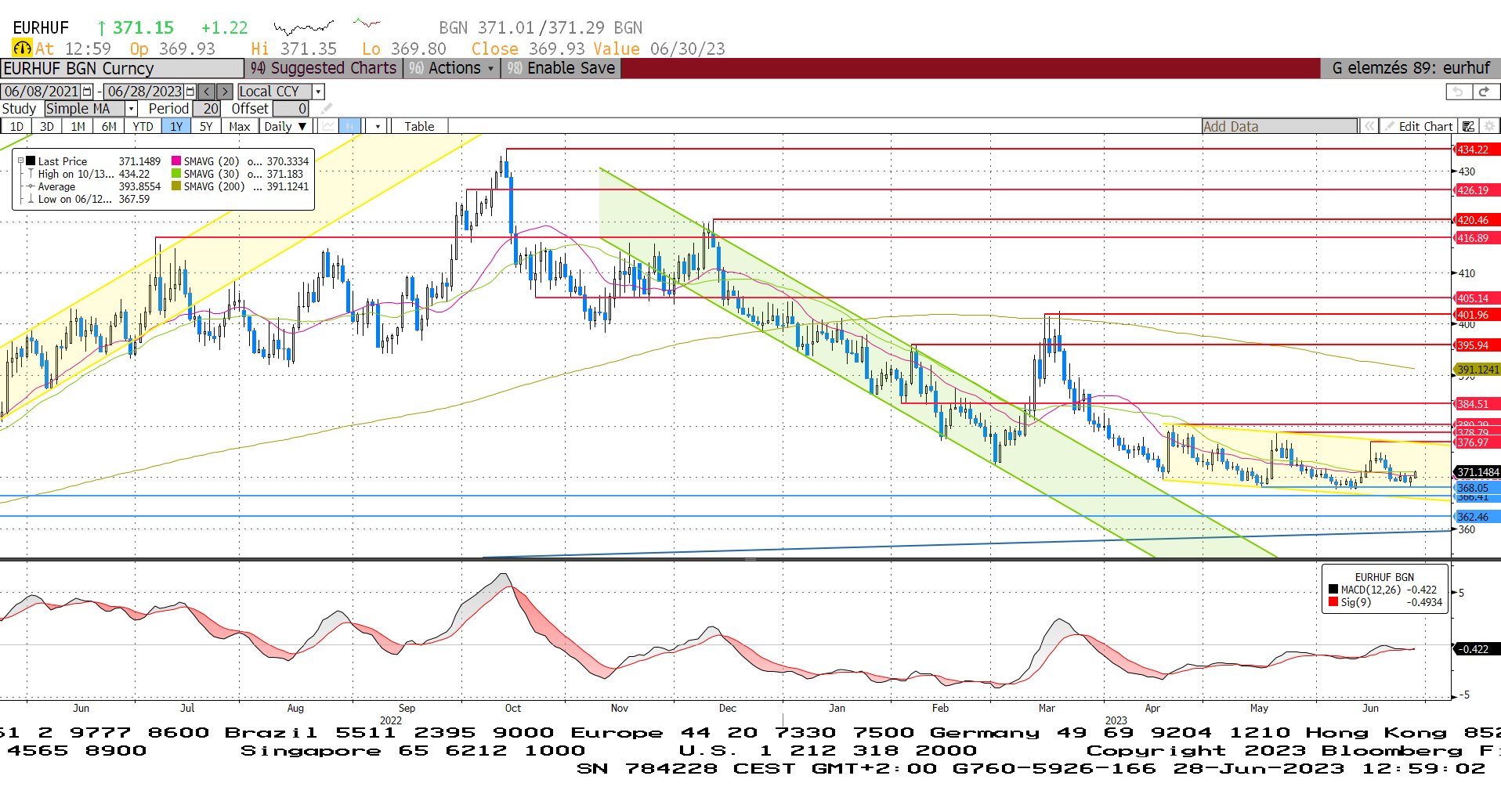Click the yellow gauge icon beside At 12:59
The width and height of the screenshot is (1501, 812).
coord(22,49)
